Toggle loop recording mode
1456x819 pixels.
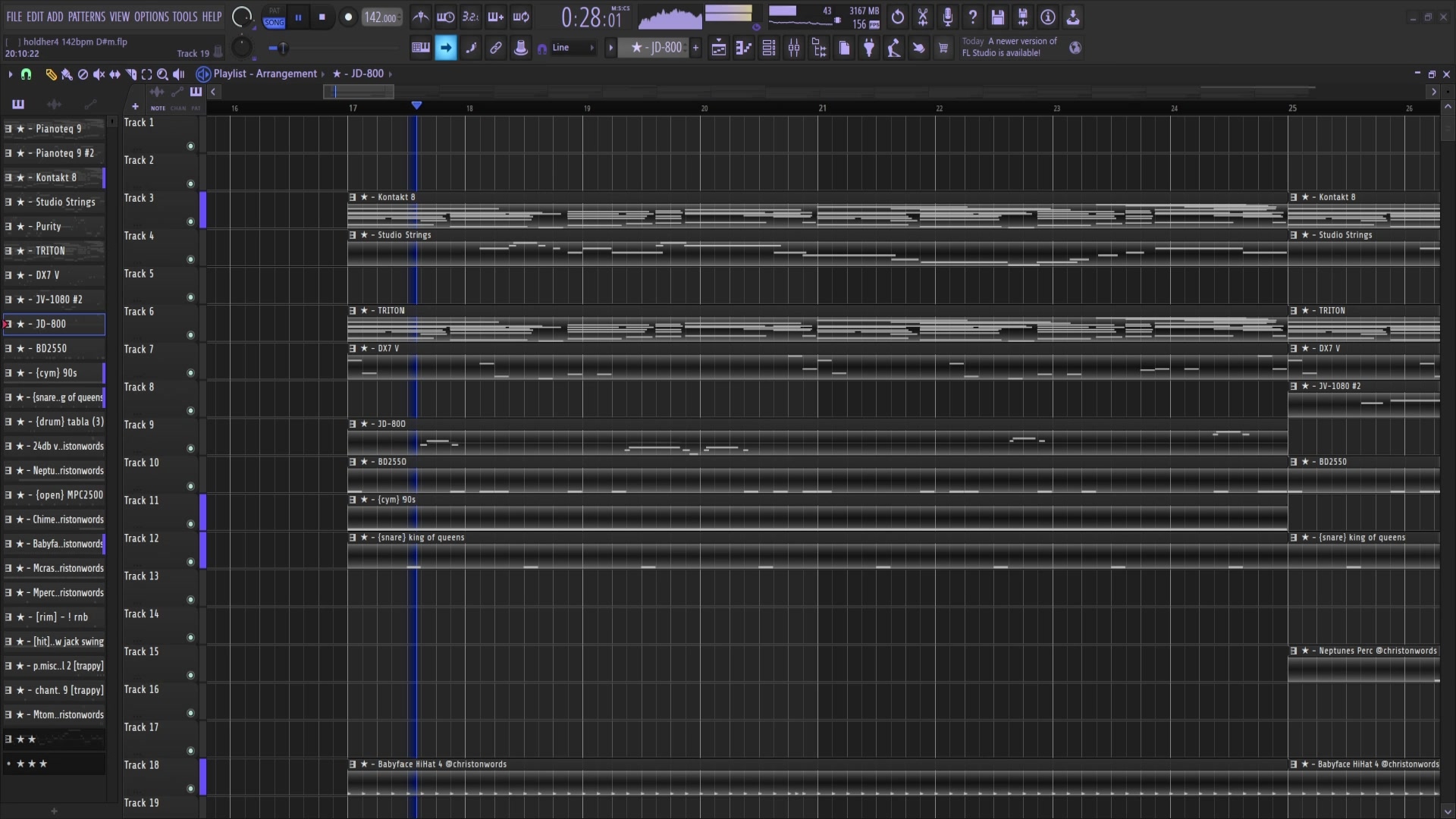pos(521,17)
